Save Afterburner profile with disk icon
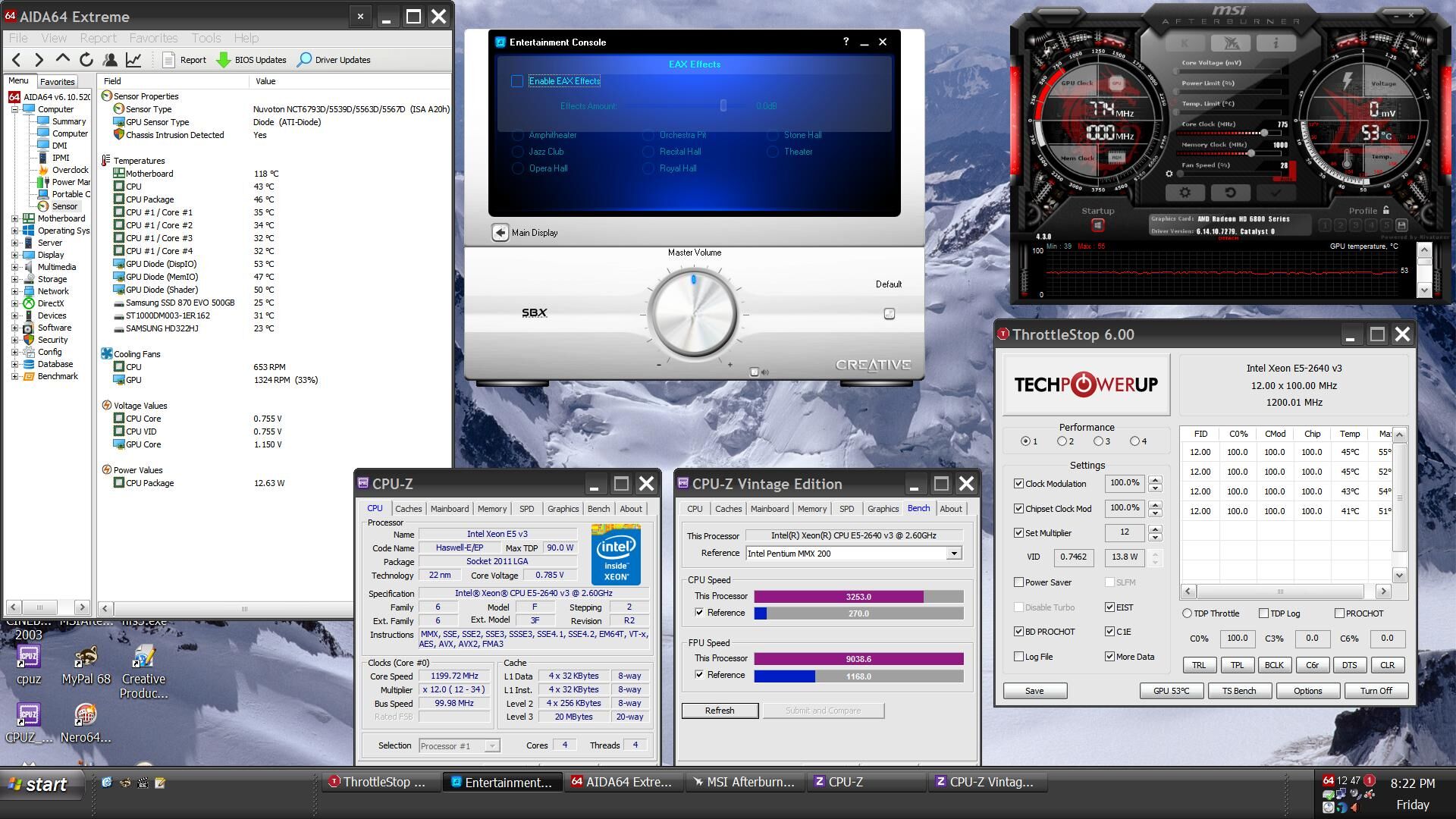1456x819 pixels. click(x=1401, y=225)
